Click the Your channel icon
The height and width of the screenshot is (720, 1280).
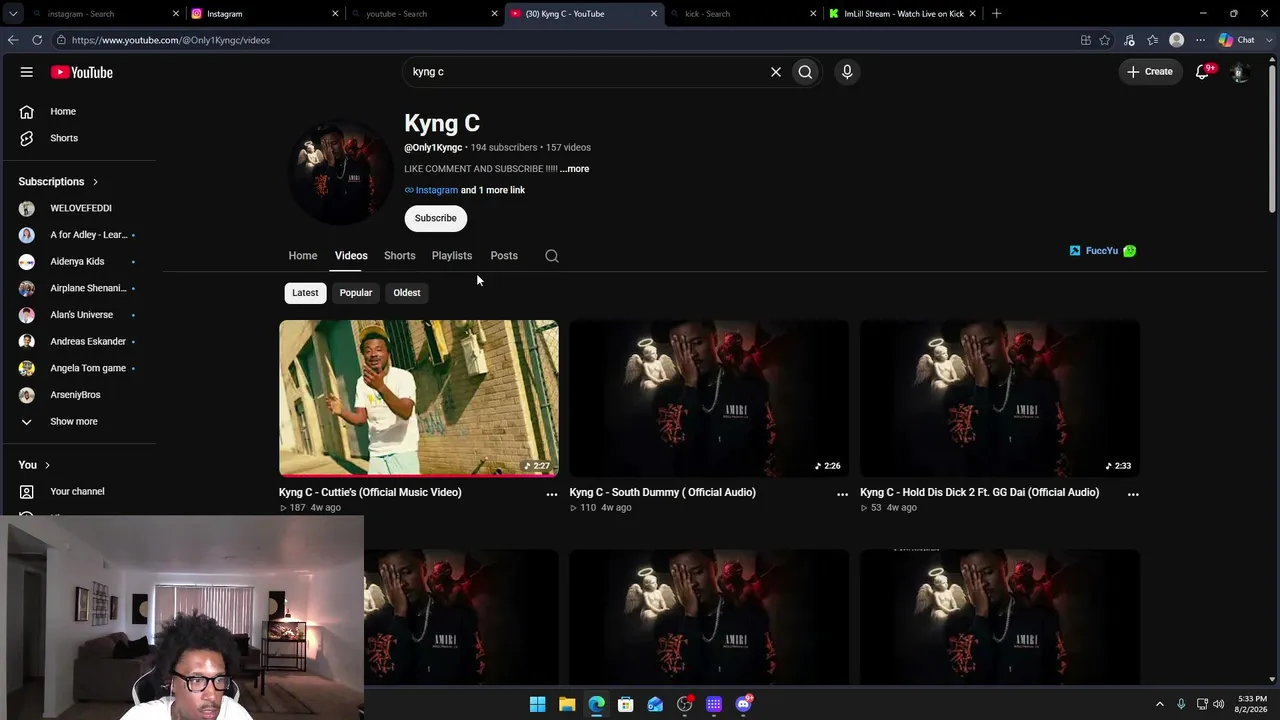(x=27, y=492)
